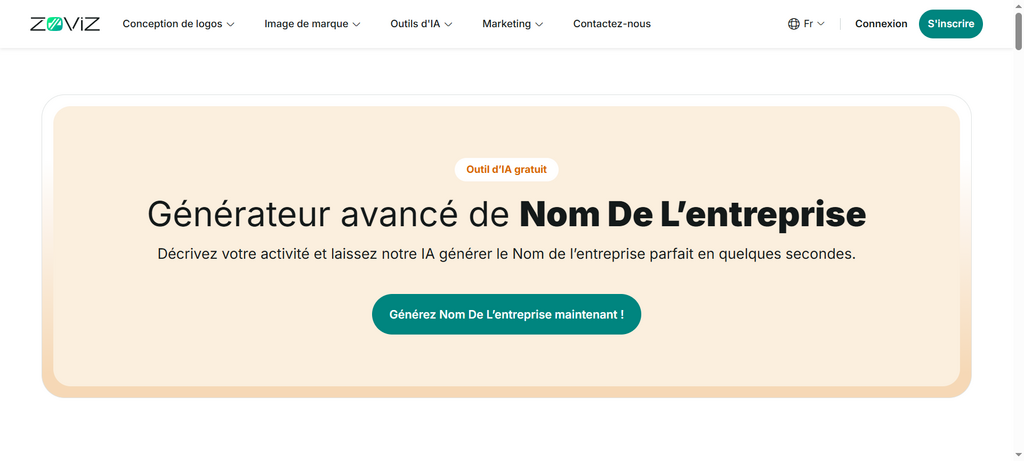Open the Marketing menu
The width and height of the screenshot is (1024, 461).
506,24
